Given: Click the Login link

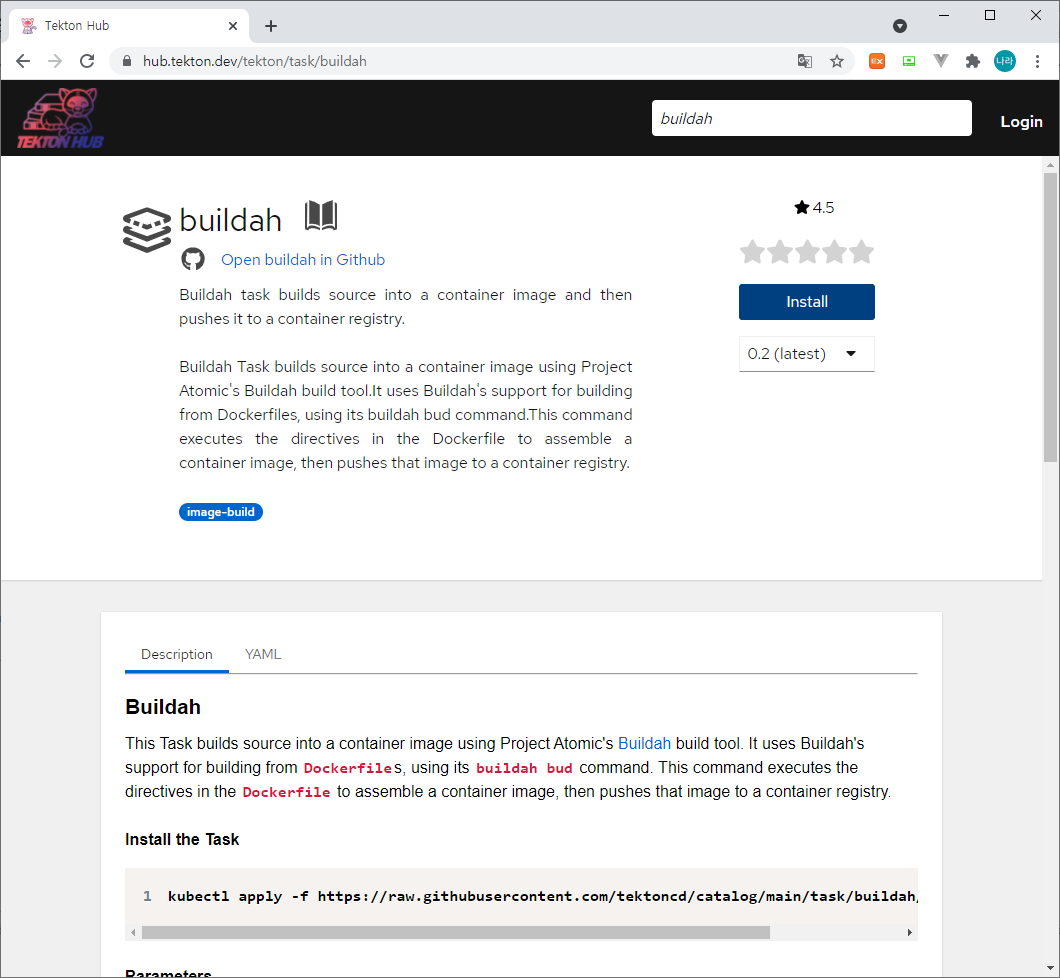Looking at the screenshot, I should pos(1021,122).
